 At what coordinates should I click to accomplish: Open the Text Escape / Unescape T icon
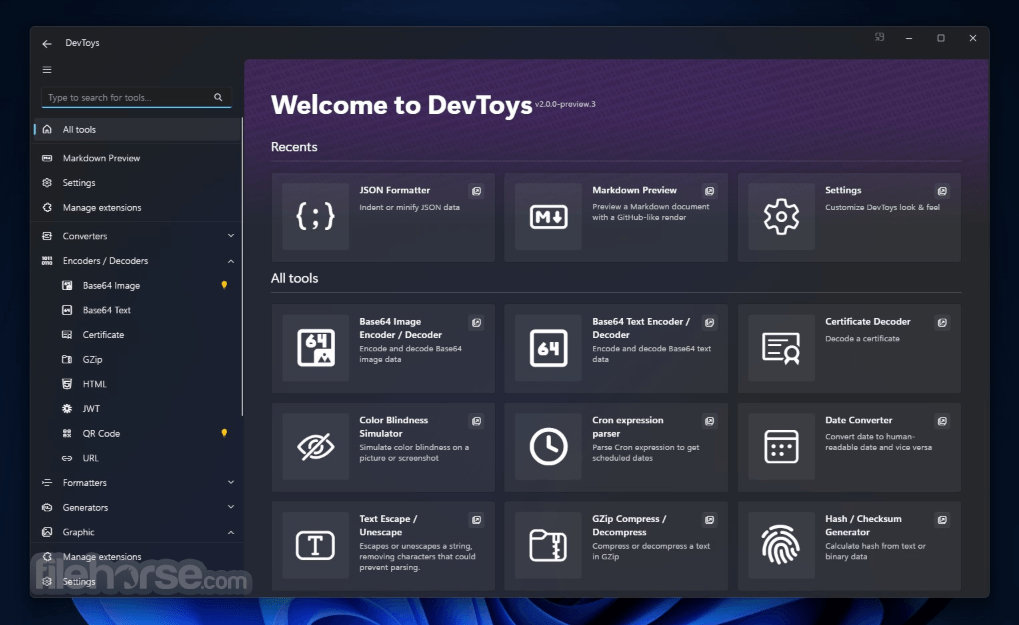click(315, 545)
